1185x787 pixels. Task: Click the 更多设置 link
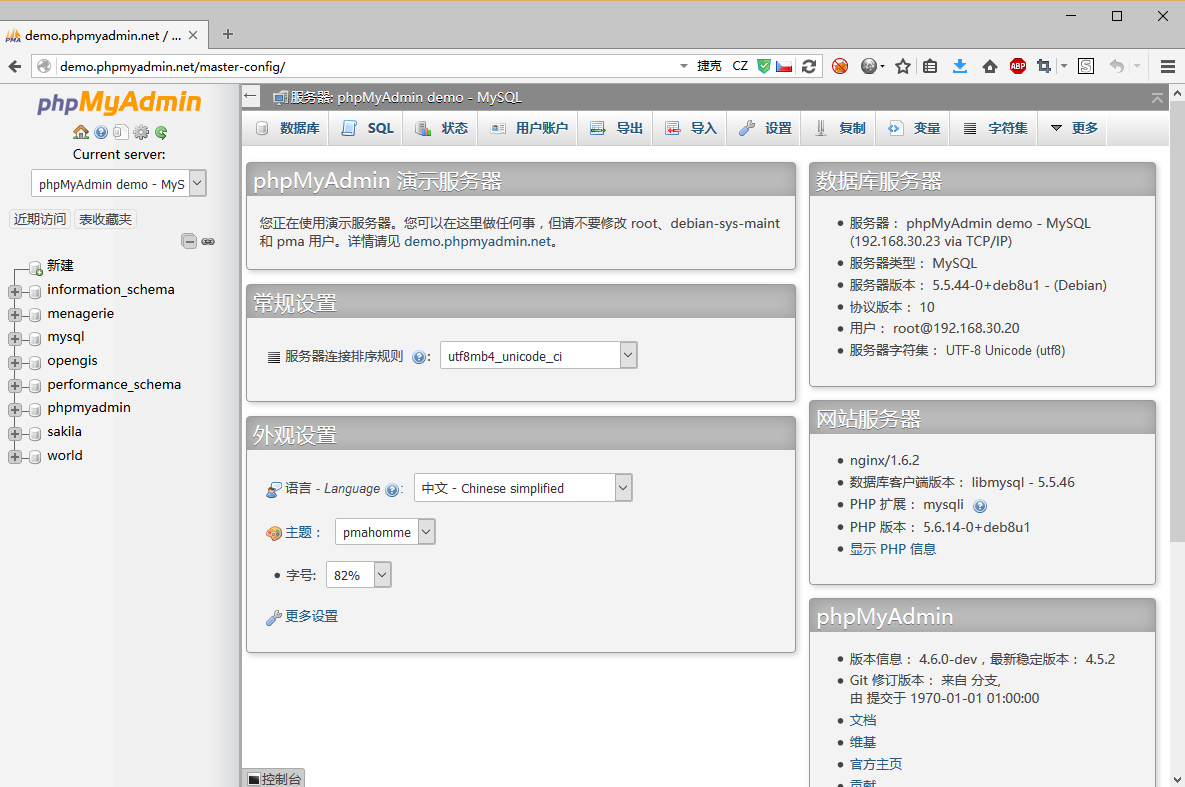click(x=311, y=617)
